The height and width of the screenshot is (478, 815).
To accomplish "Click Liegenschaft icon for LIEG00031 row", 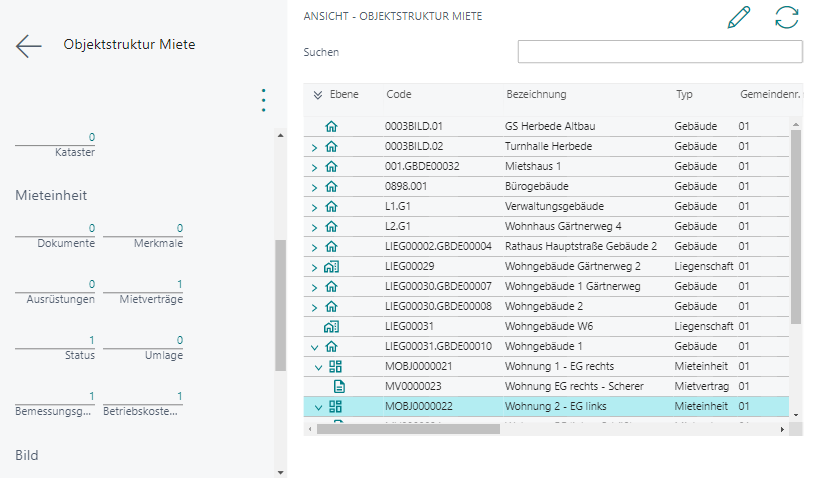I will point(332,326).
